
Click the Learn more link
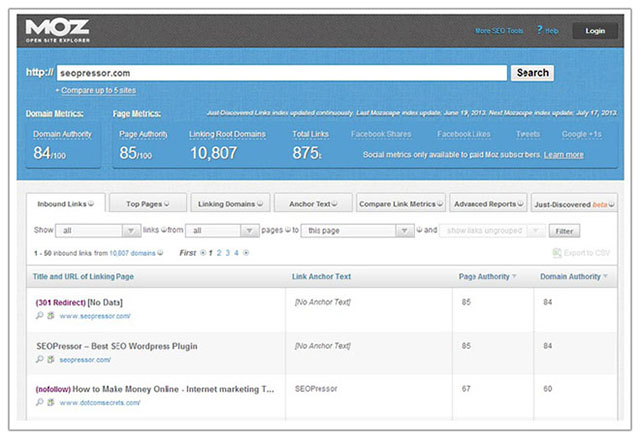[x=563, y=155]
